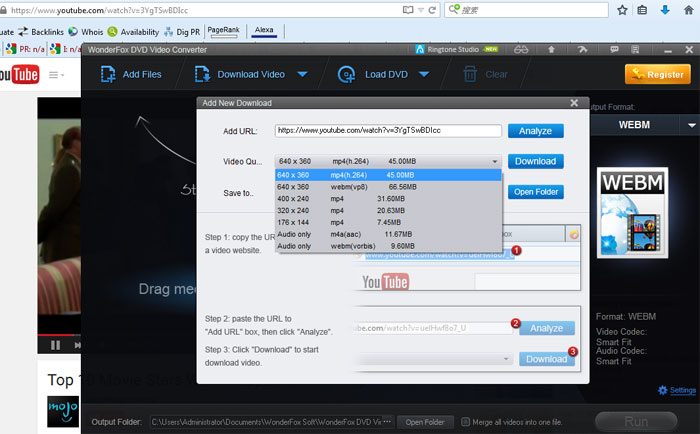The image size is (700, 434).
Task: Open reader view icon in address bar
Action: [408, 10]
